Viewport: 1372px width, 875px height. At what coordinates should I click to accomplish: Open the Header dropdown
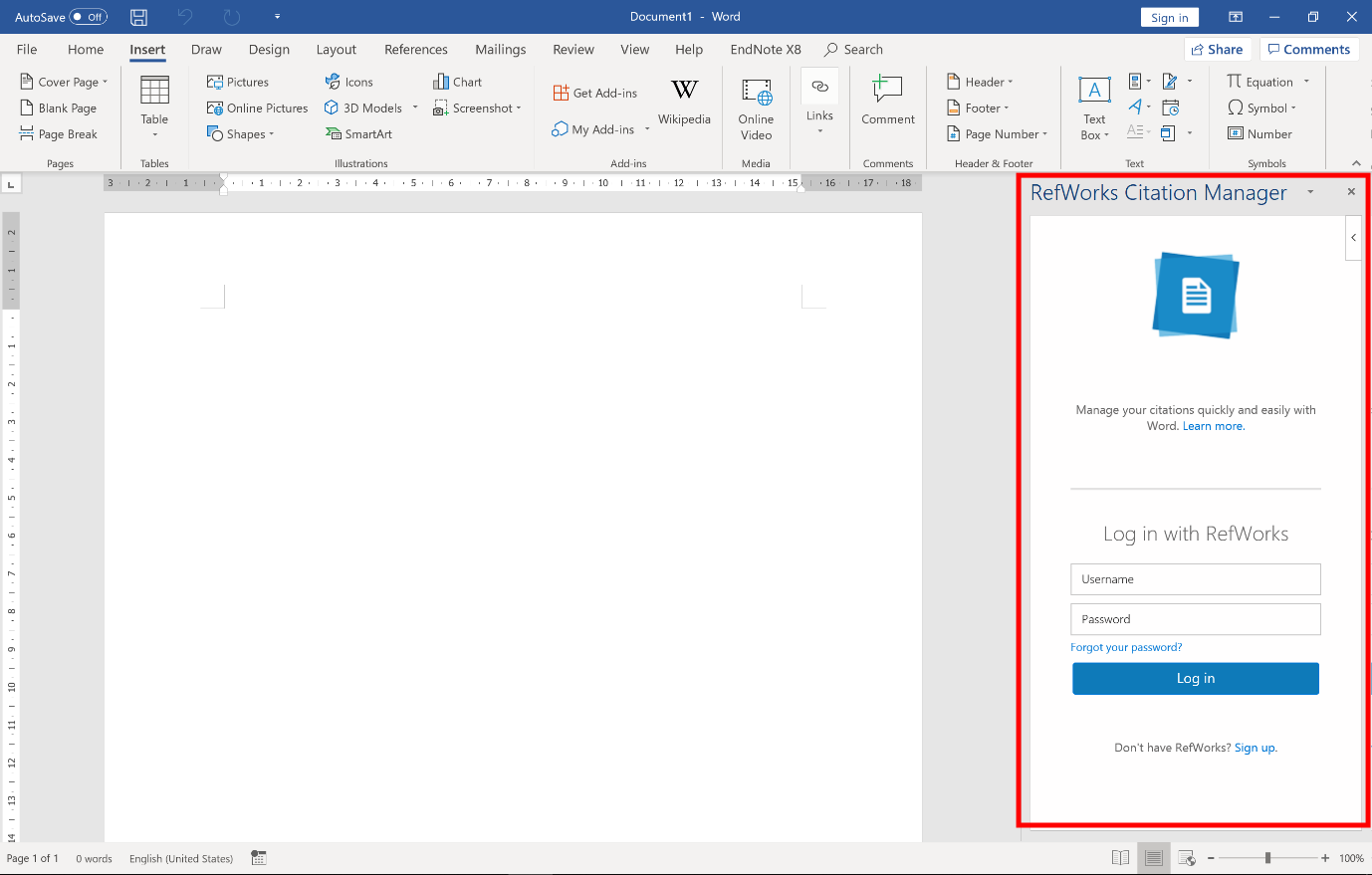tap(980, 83)
